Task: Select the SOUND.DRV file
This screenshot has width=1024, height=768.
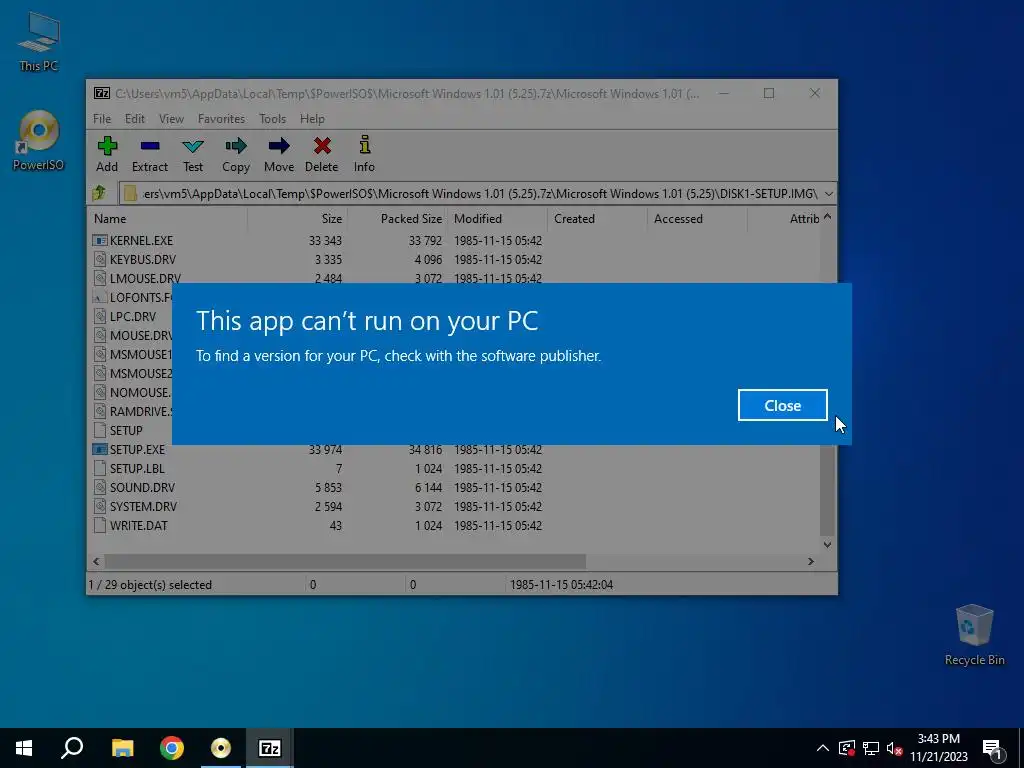Action: tap(142, 487)
